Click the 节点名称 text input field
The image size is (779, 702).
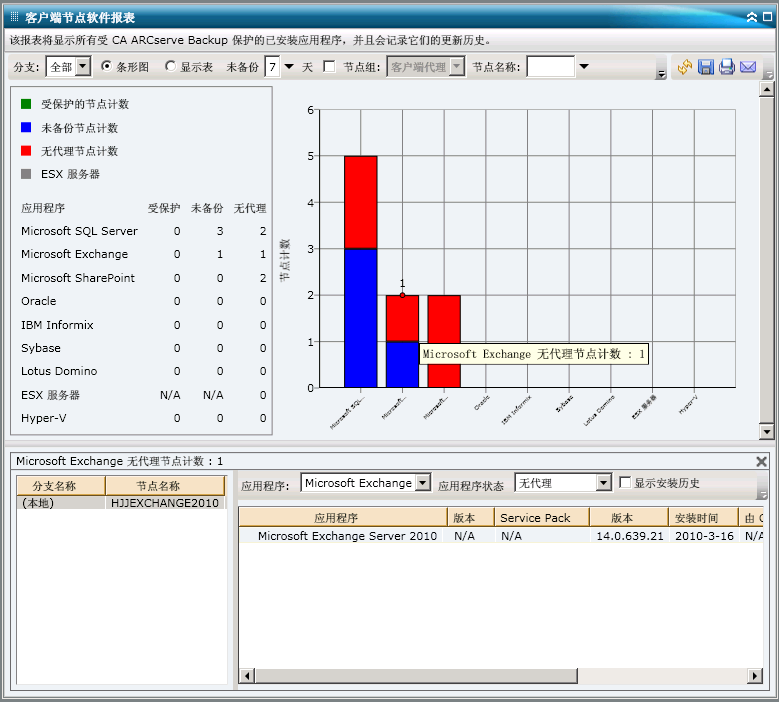pyautogui.click(x=550, y=67)
